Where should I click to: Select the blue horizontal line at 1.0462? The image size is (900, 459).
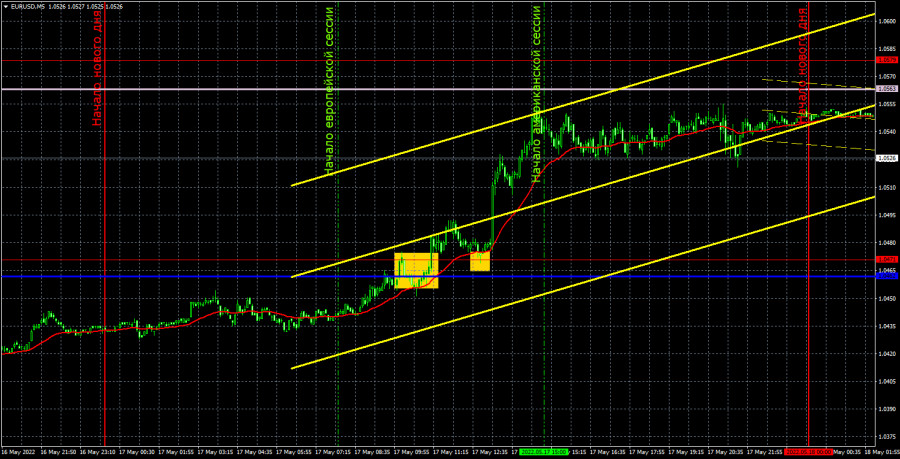tap(437, 277)
